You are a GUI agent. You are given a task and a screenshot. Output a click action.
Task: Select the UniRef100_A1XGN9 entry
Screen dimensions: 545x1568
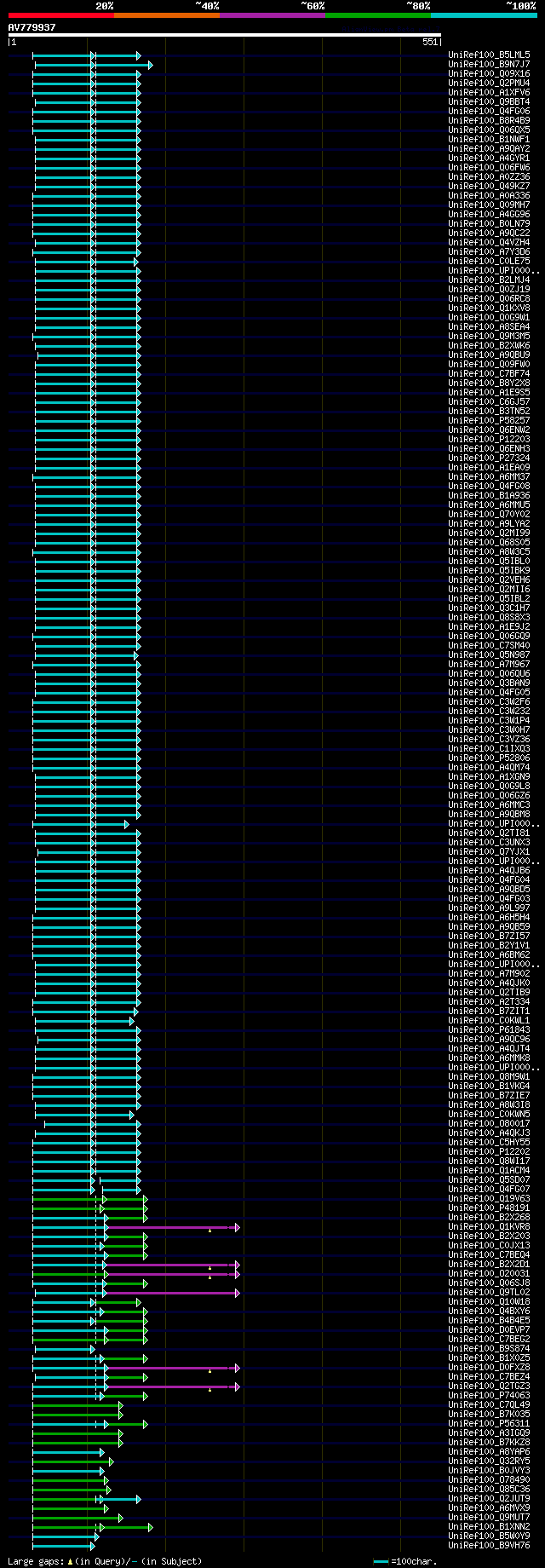[489, 776]
